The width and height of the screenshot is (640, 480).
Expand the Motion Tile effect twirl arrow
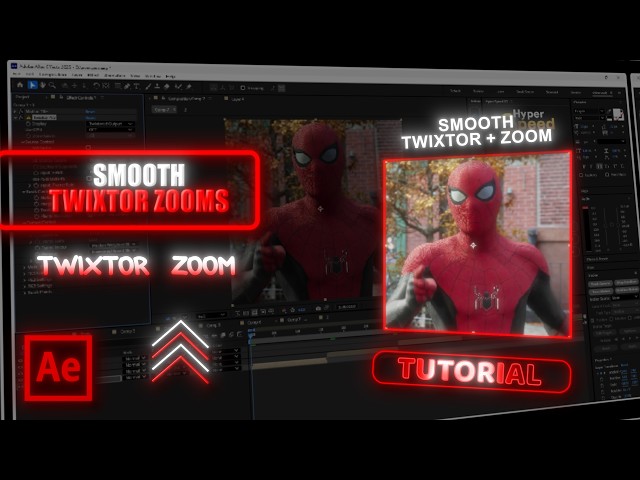16,111
